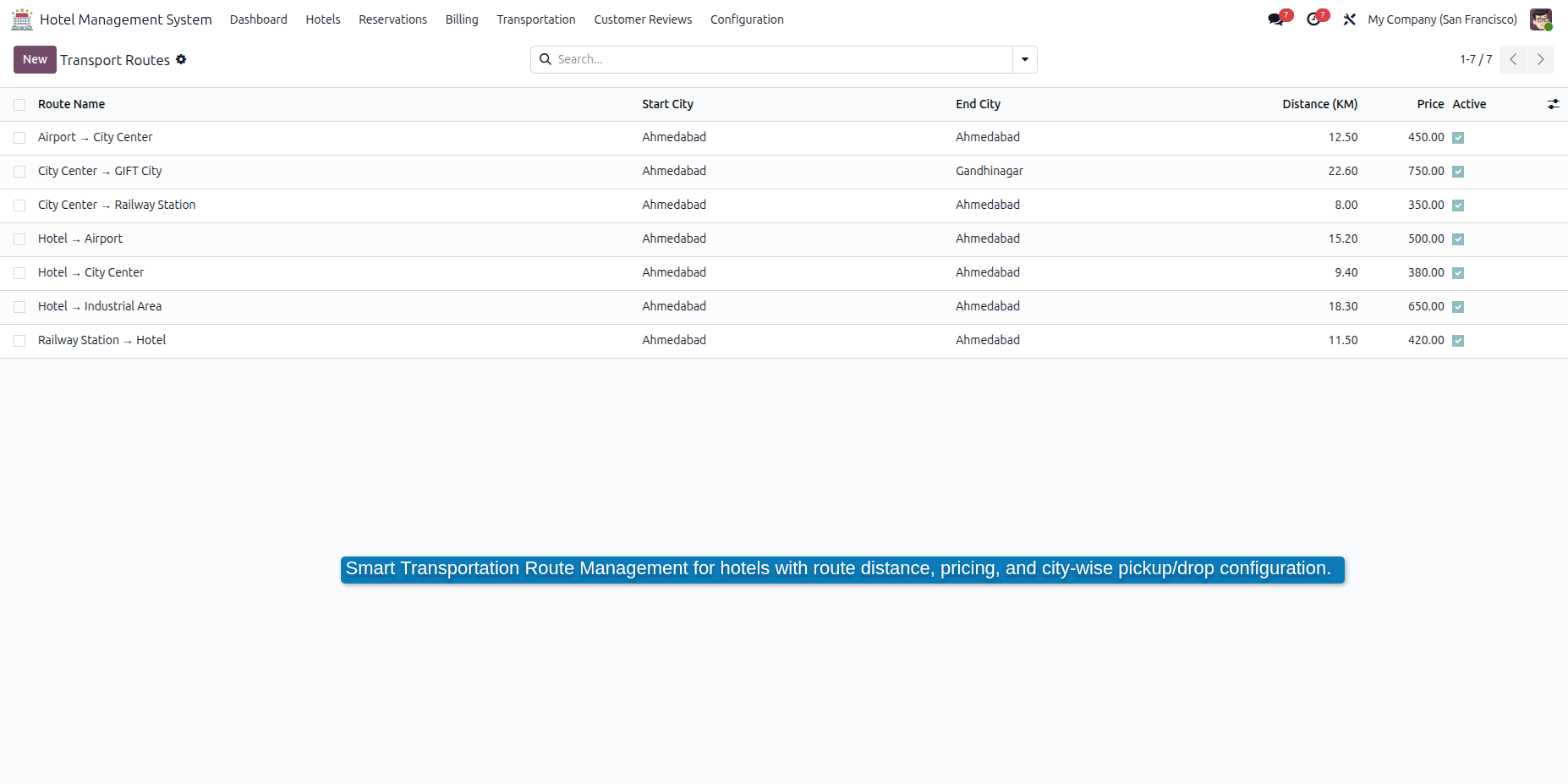Click the Gandhinagar end city cell
This screenshot has width=1568, height=784.
[990, 171]
